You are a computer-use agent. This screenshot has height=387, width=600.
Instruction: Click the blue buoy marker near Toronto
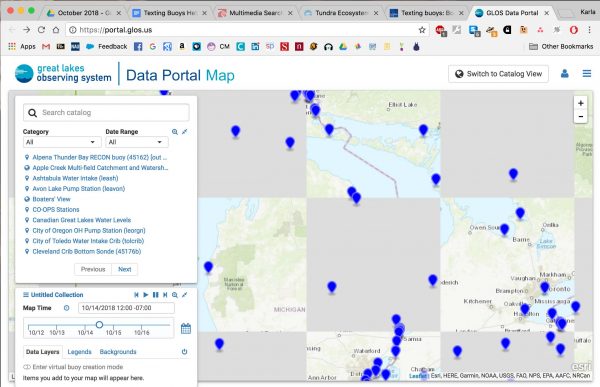click(x=544, y=287)
